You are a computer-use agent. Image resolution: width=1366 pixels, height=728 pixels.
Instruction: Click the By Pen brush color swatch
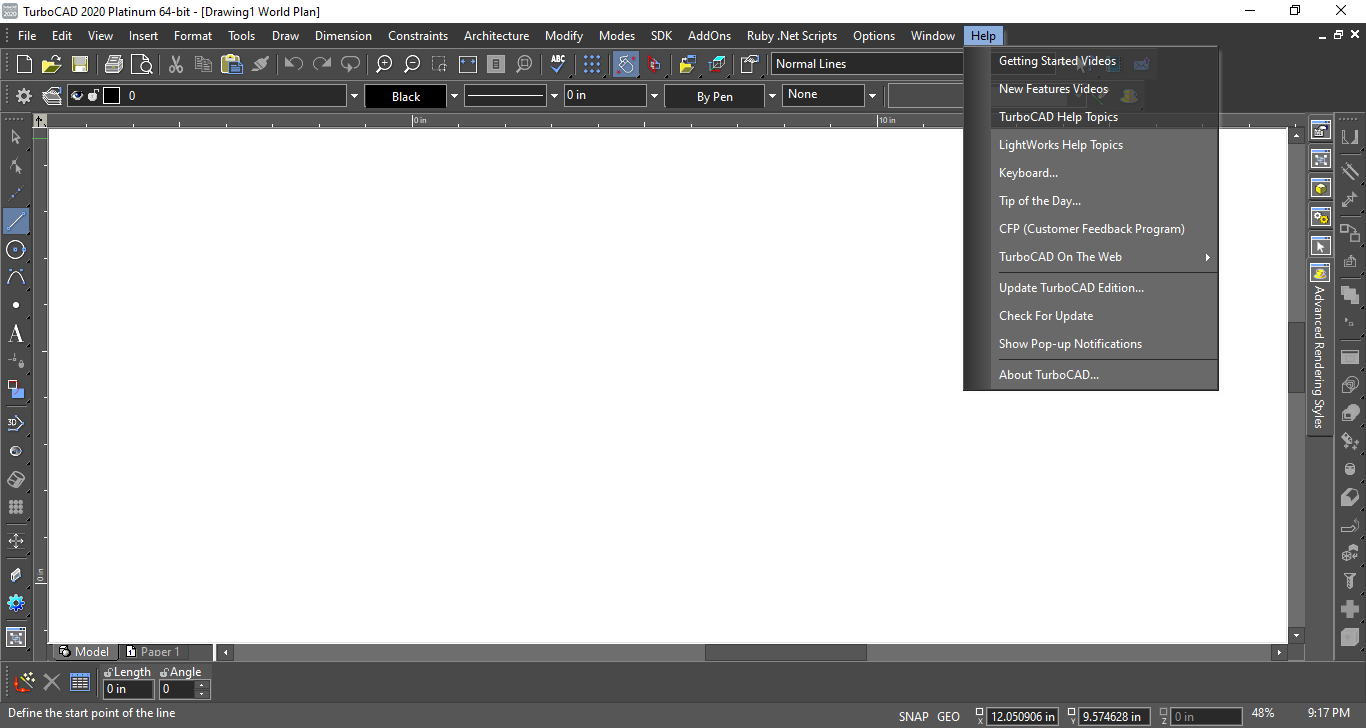coord(715,96)
